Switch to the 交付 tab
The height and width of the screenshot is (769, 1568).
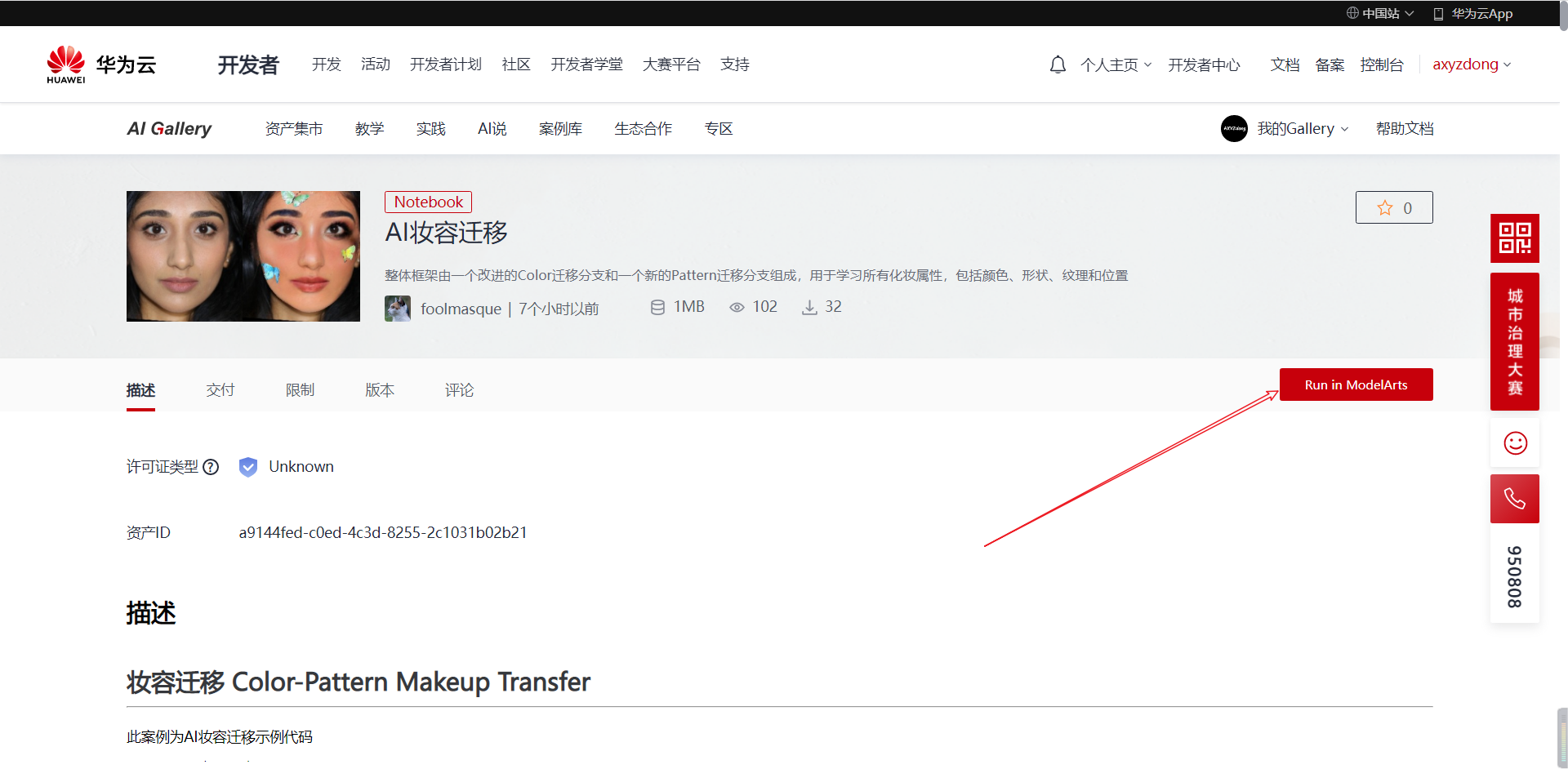coord(220,390)
